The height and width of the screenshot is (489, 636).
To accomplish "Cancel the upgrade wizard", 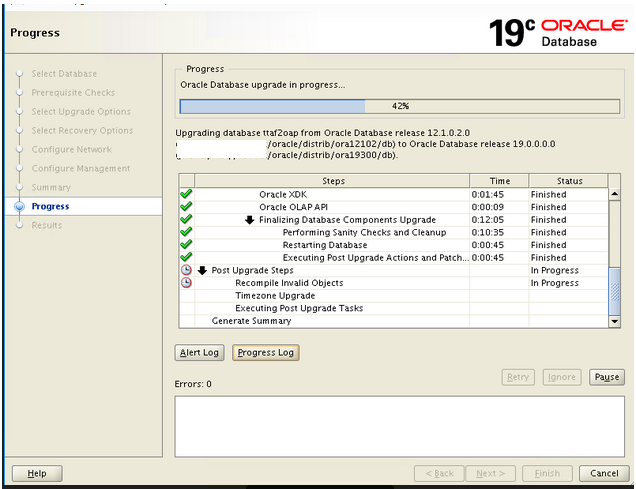I will (604, 473).
